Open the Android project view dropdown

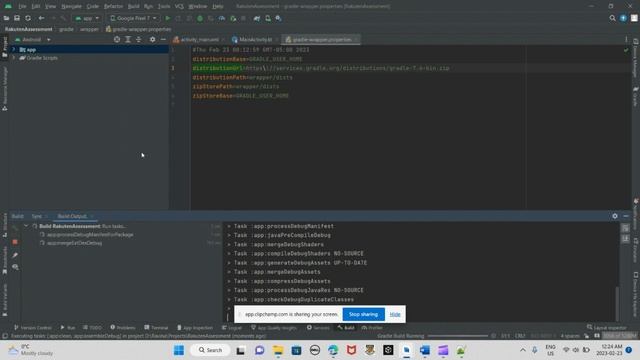33,40
